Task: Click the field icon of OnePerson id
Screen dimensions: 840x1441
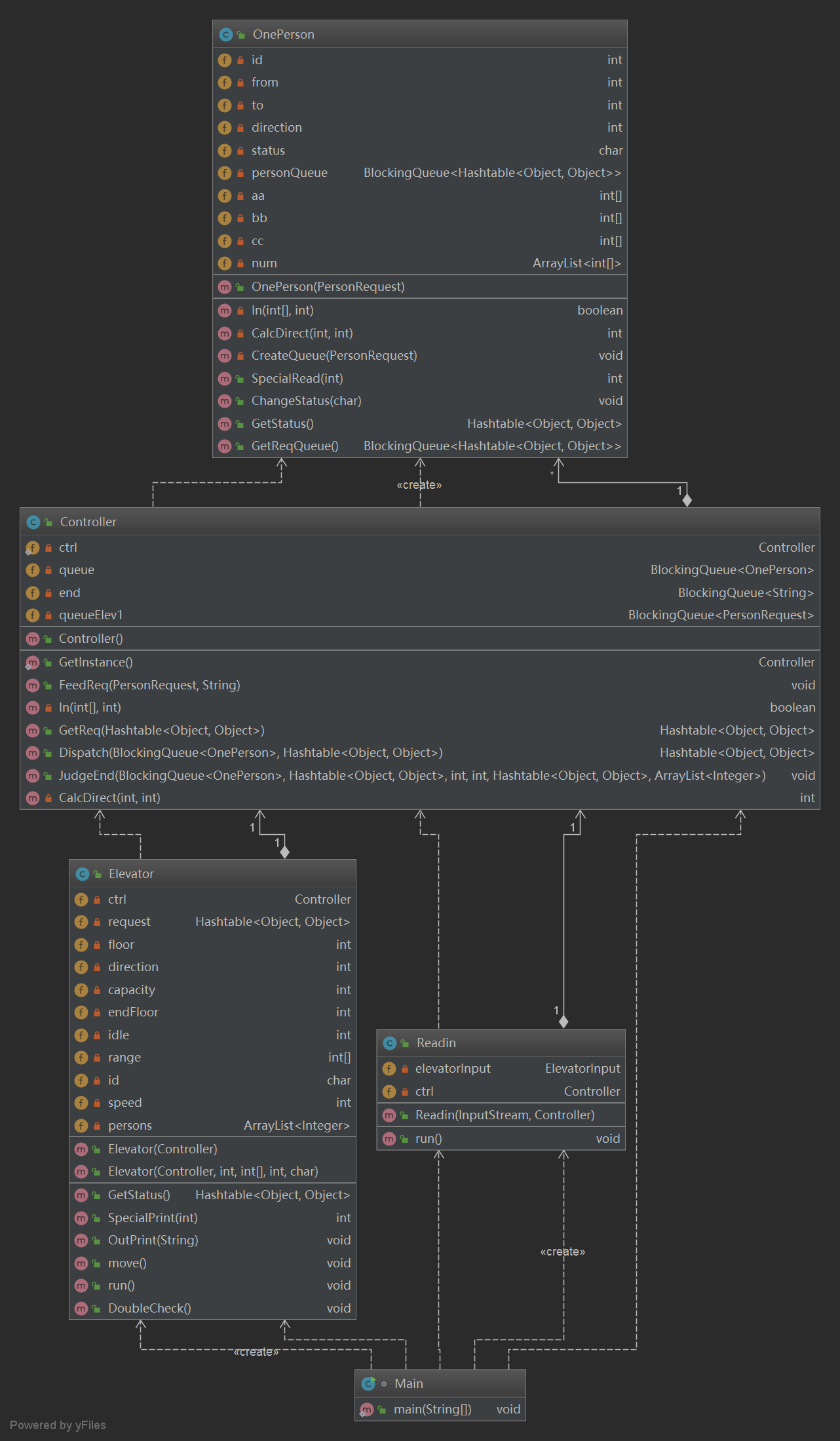Action: coord(225,60)
